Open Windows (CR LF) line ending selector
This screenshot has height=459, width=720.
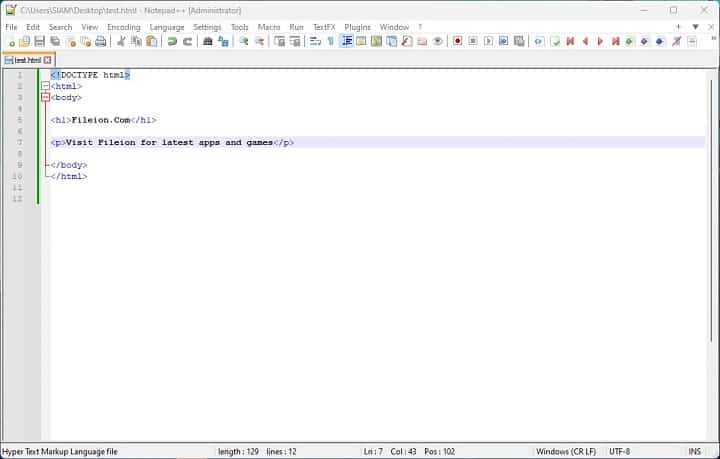tap(566, 452)
